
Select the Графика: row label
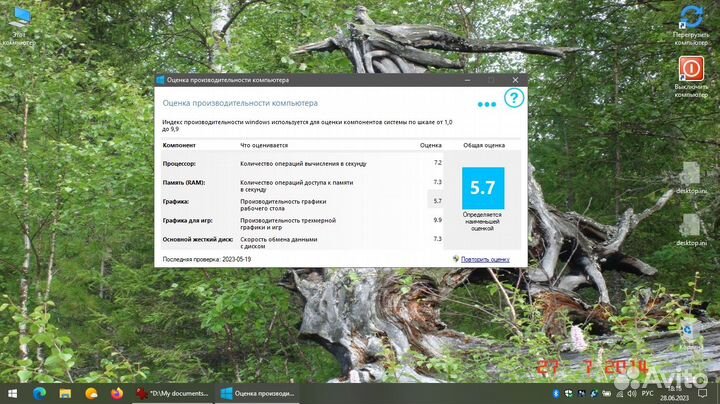(176, 202)
